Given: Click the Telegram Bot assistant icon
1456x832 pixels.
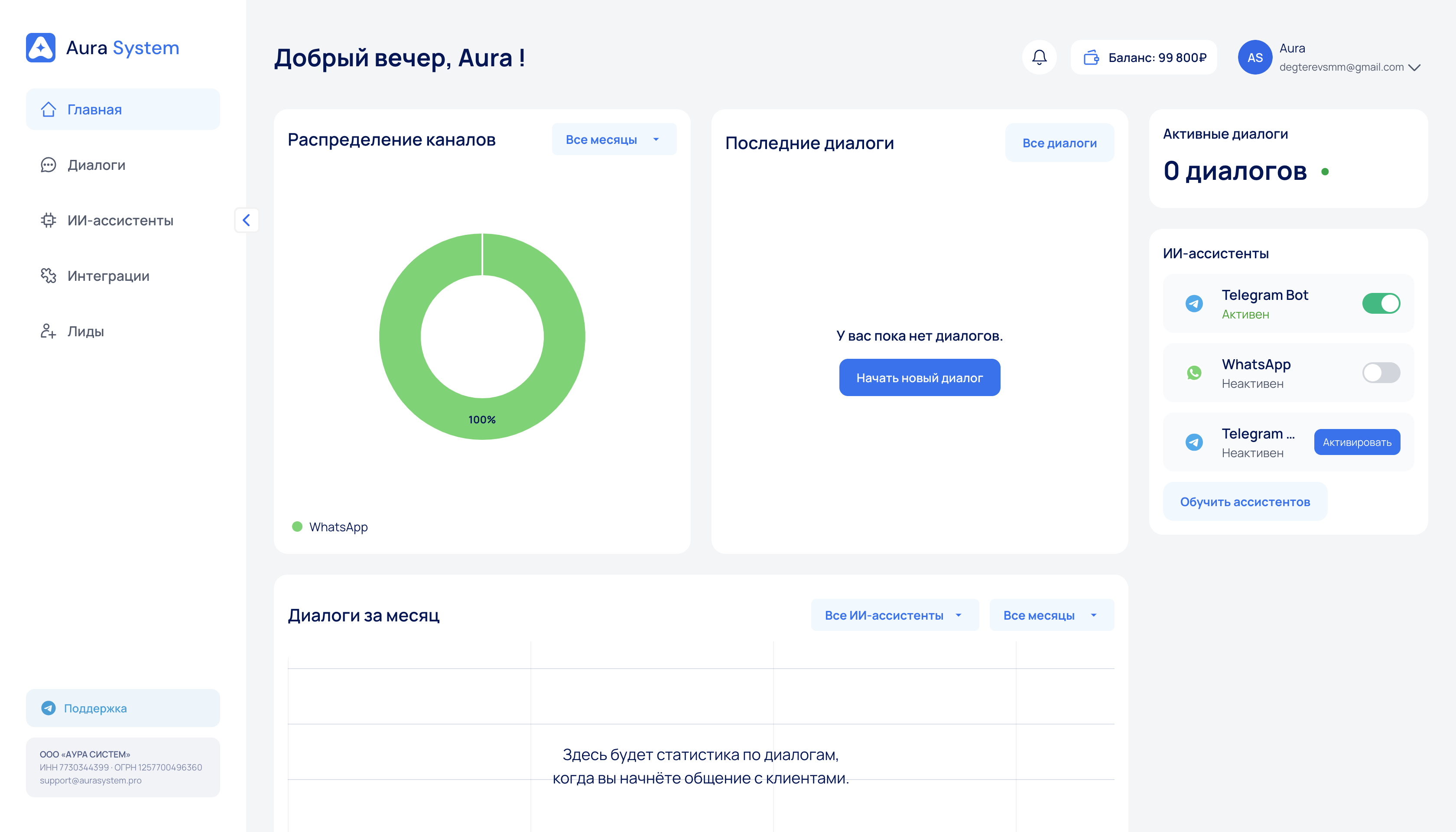Looking at the screenshot, I should 1194,303.
